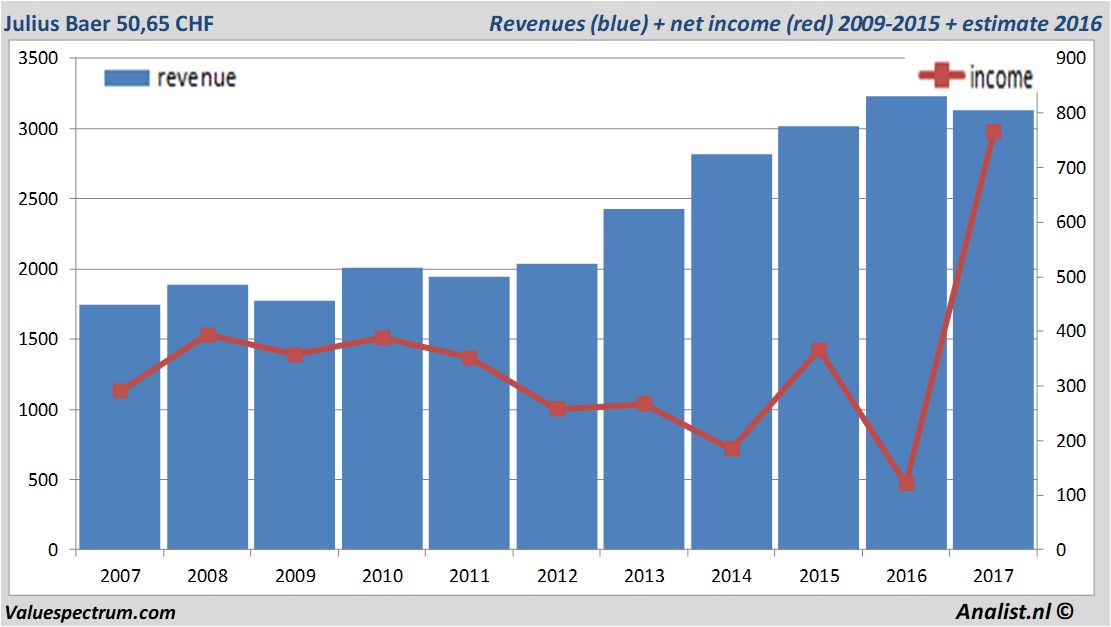Viewport: 1111px width, 627px height.
Task: Click the 'revenue' legend label
Action: (x=196, y=78)
